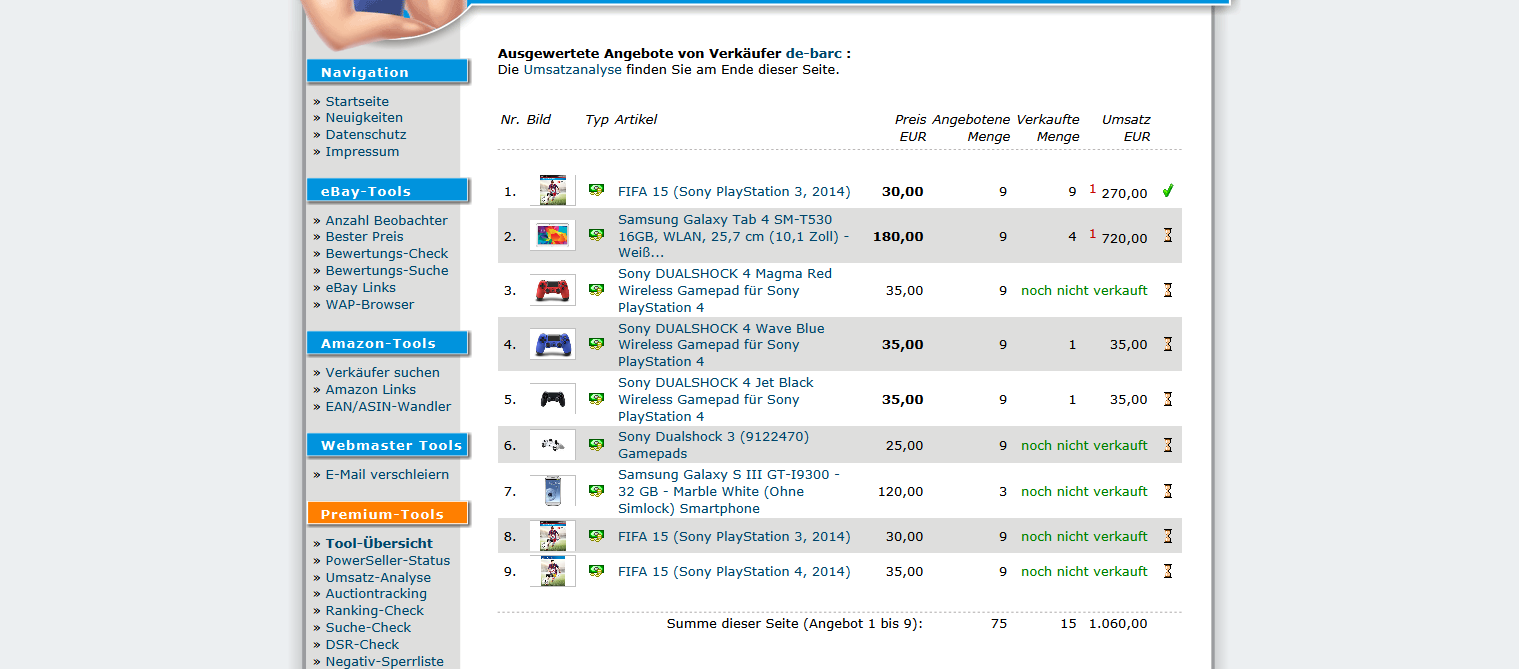Open the PowerSeller-Status tool
This screenshot has height=669, width=1519.
(388, 560)
